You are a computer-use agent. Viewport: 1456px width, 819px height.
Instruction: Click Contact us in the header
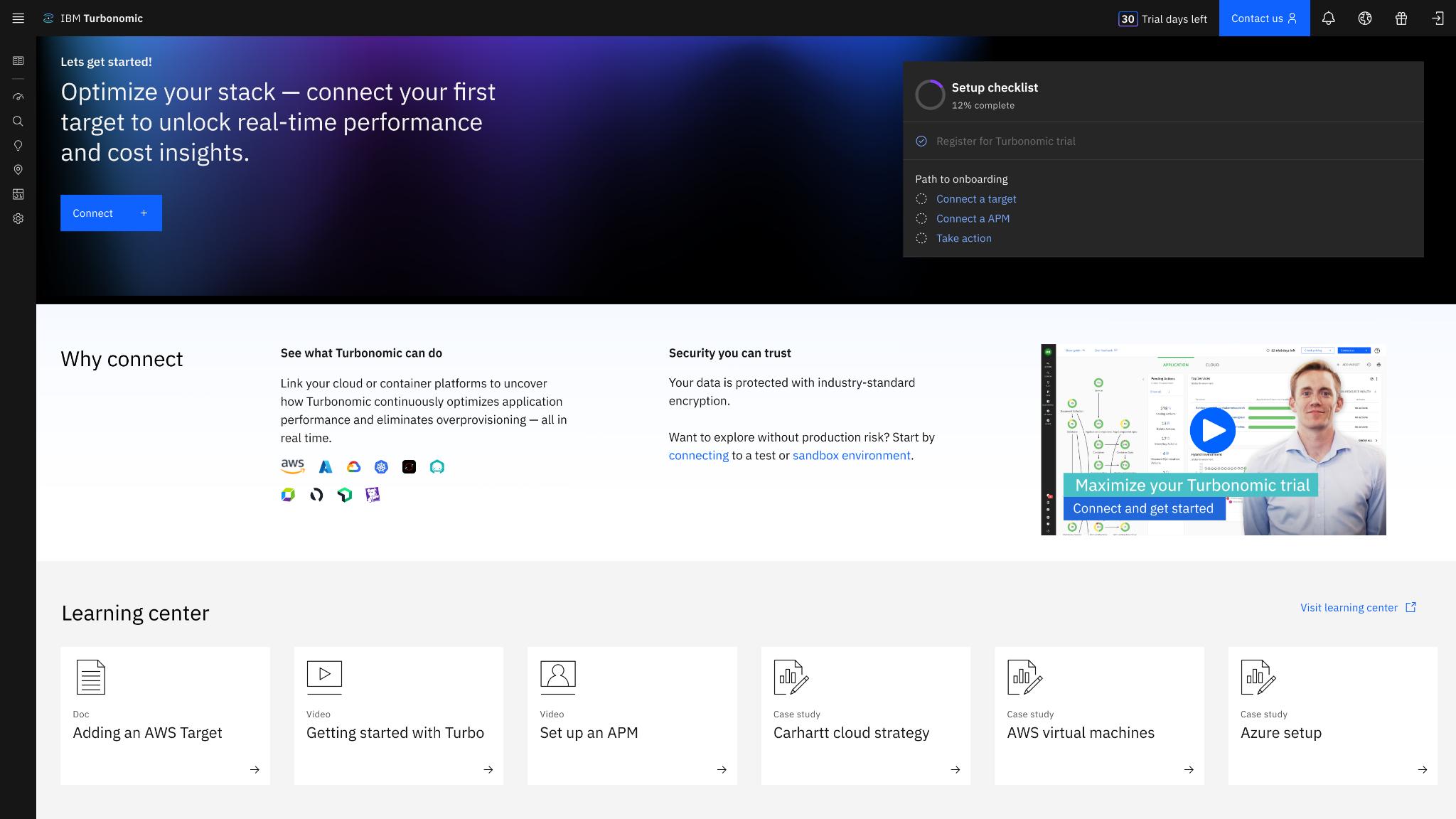pyautogui.click(x=1264, y=18)
